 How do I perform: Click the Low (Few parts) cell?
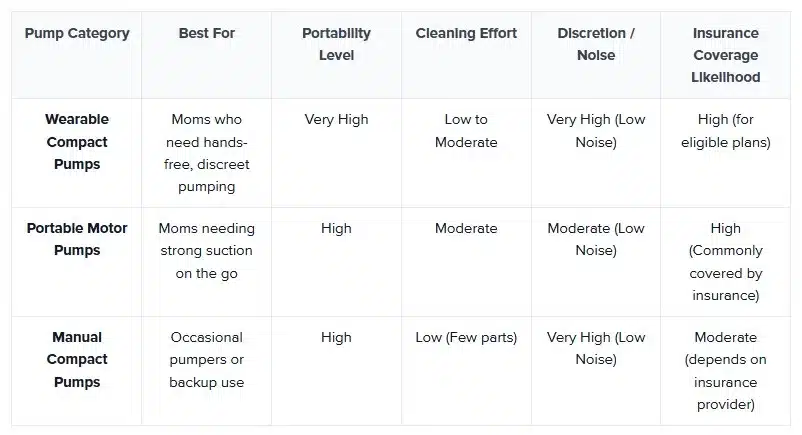466,338
